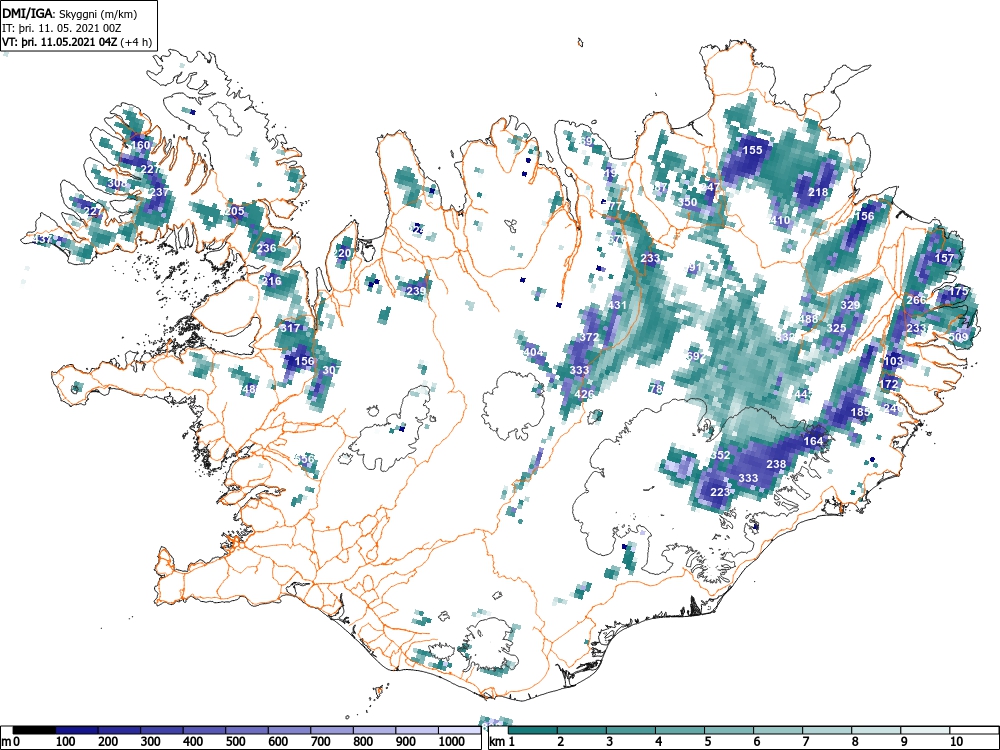Click the map value '103'
This screenshot has width=1000, height=750.
coord(893,360)
